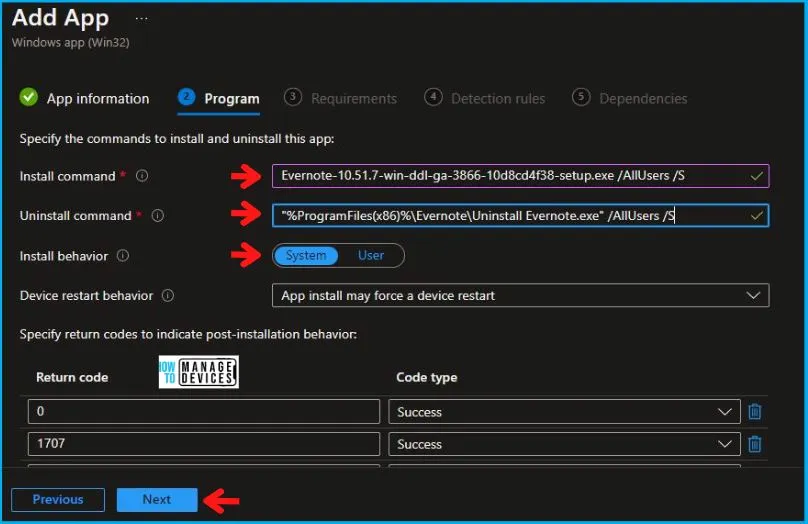Click the Install behavior info icon
This screenshot has height=524, width=808.
coord(123,256)
